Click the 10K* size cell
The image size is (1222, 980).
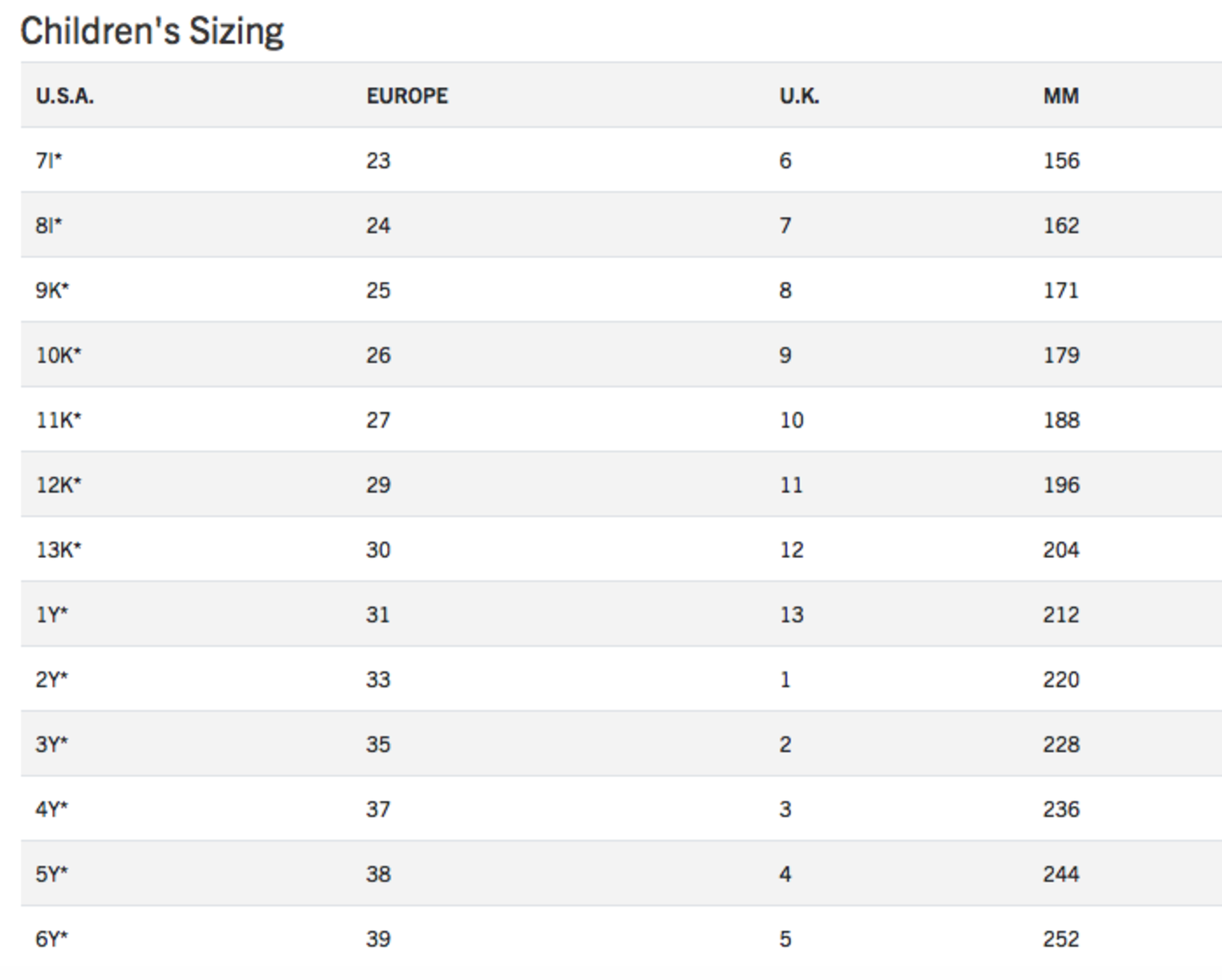tap(58, 355)
